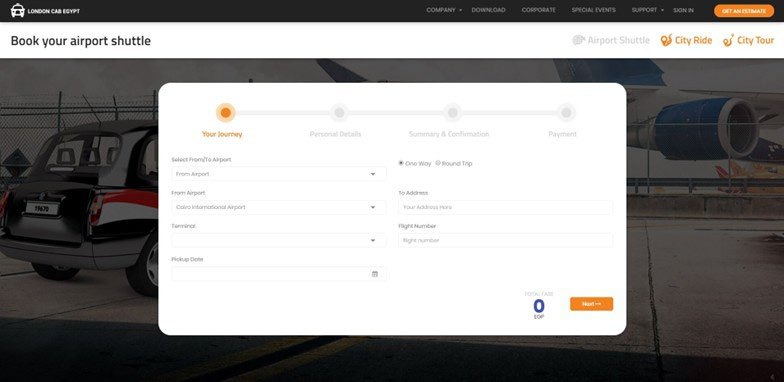Select the One Way radio button

point(401,163)
